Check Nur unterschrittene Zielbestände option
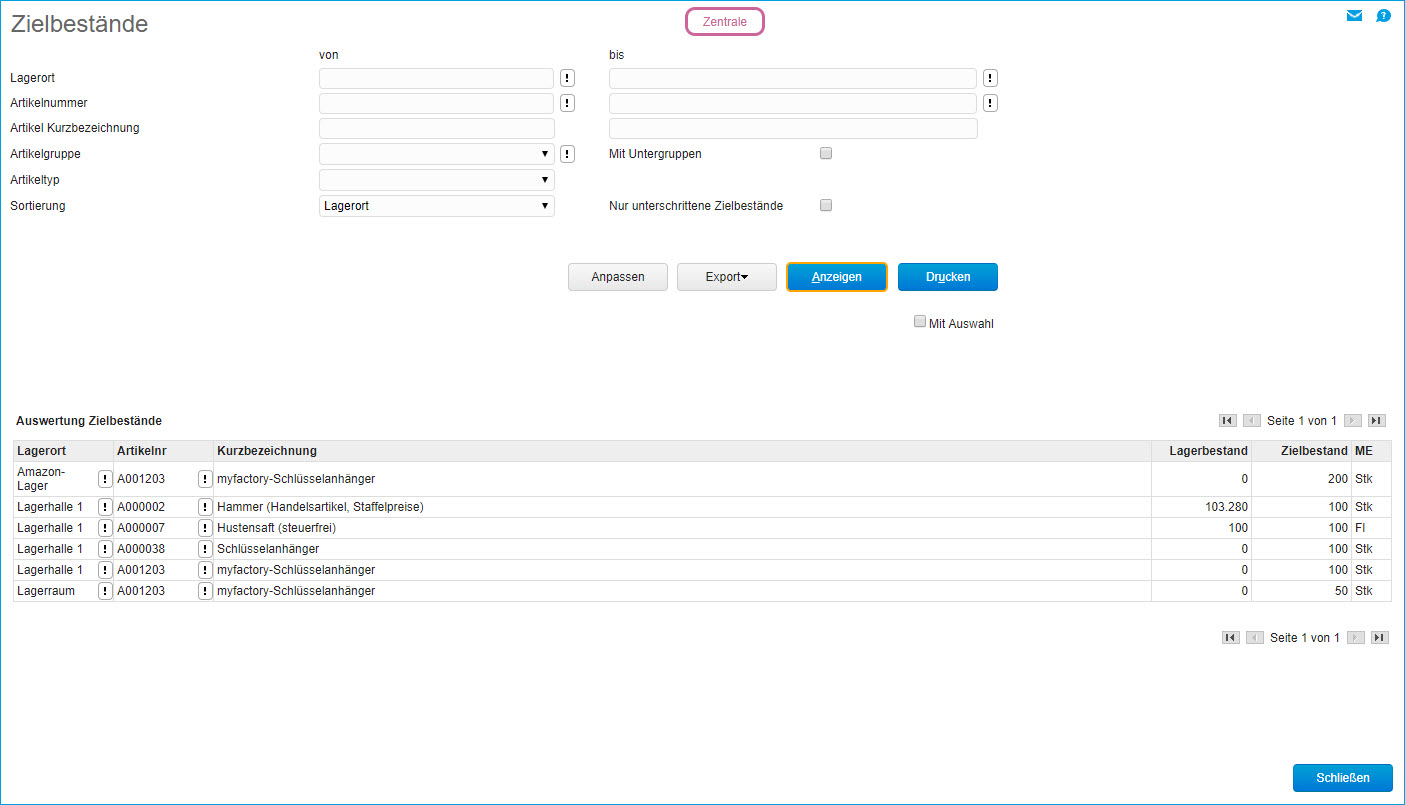The height and width of the screenshot is (805, 1405). point(826,206)
